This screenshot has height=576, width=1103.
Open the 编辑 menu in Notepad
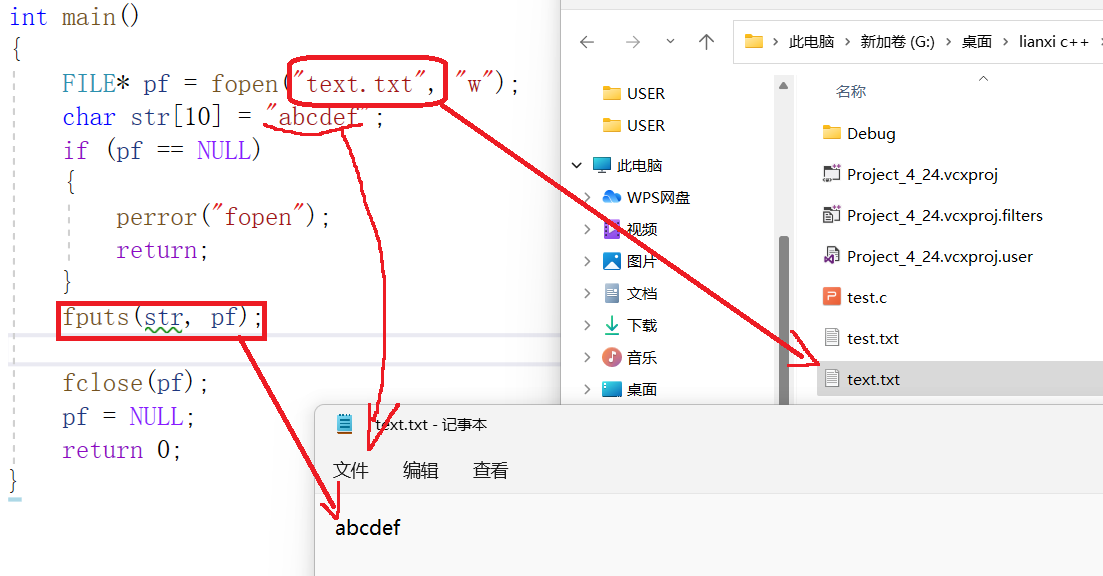pos(421,471)
